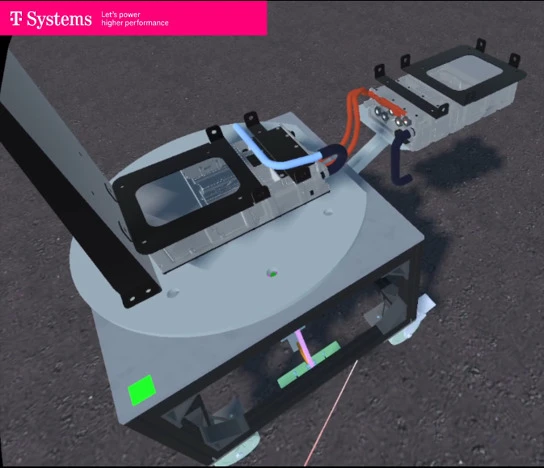Click the small green dot at the turntable center
Viewport: 544px width, 468px height.
coord(273,273)
